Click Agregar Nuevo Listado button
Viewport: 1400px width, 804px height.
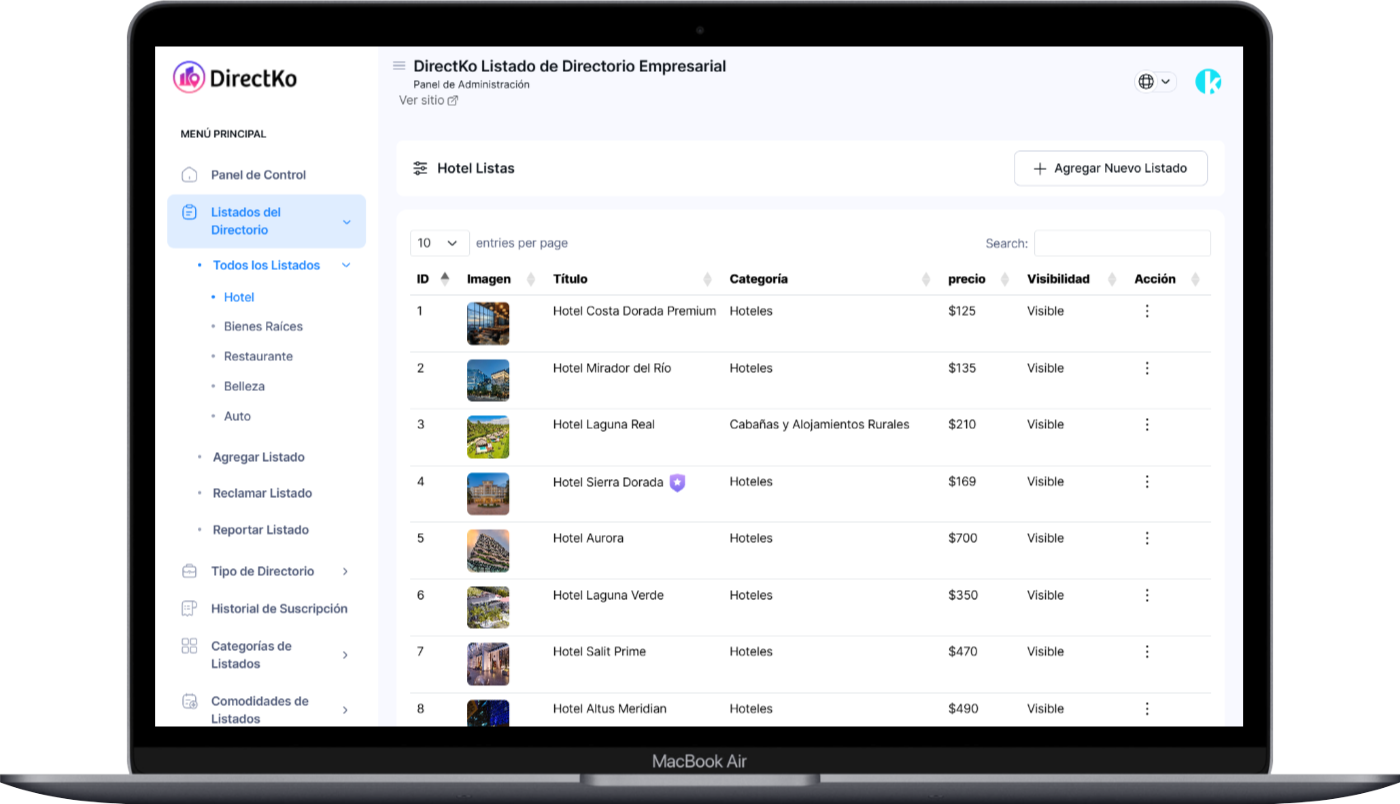1110,169
